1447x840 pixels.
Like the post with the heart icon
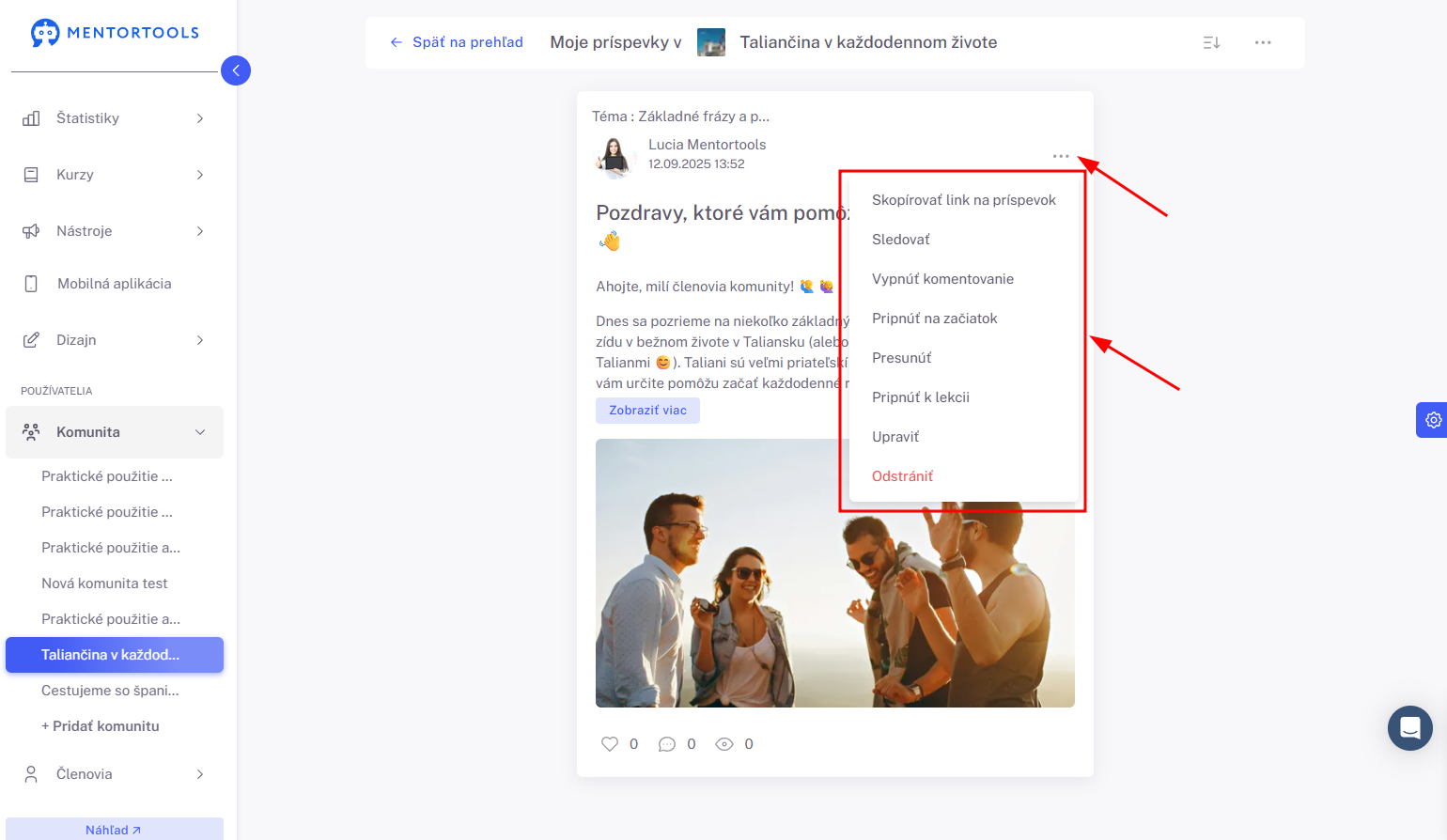pyautogui.click(x=610, y=744)
